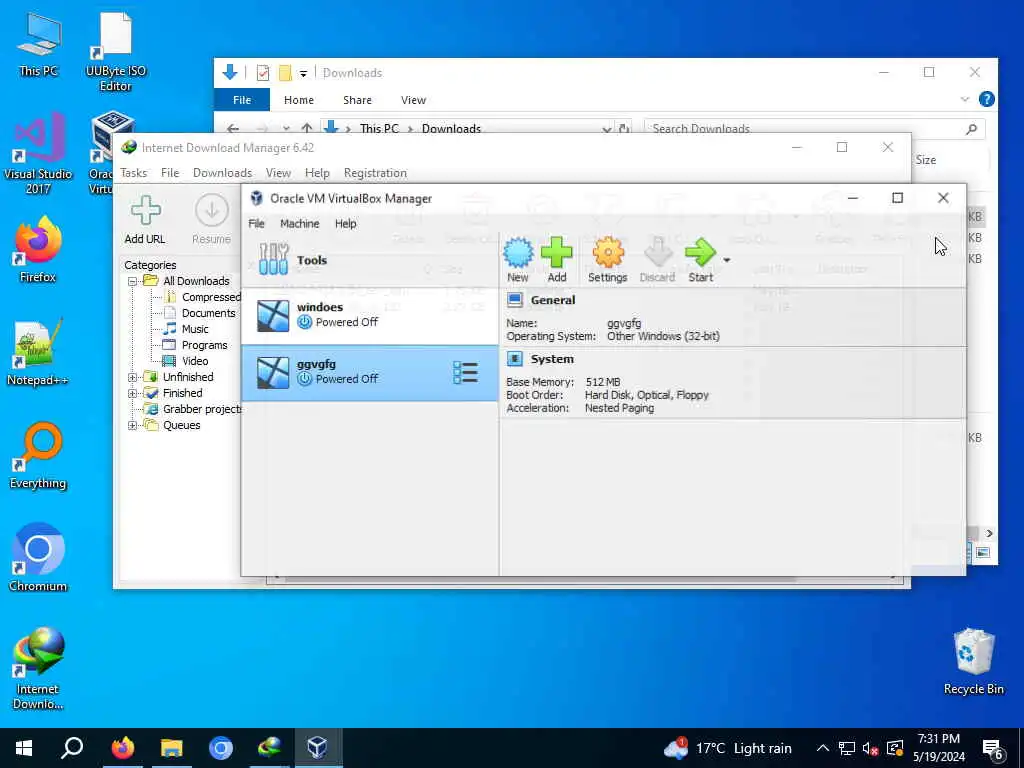Open IDM View menu

278,173
